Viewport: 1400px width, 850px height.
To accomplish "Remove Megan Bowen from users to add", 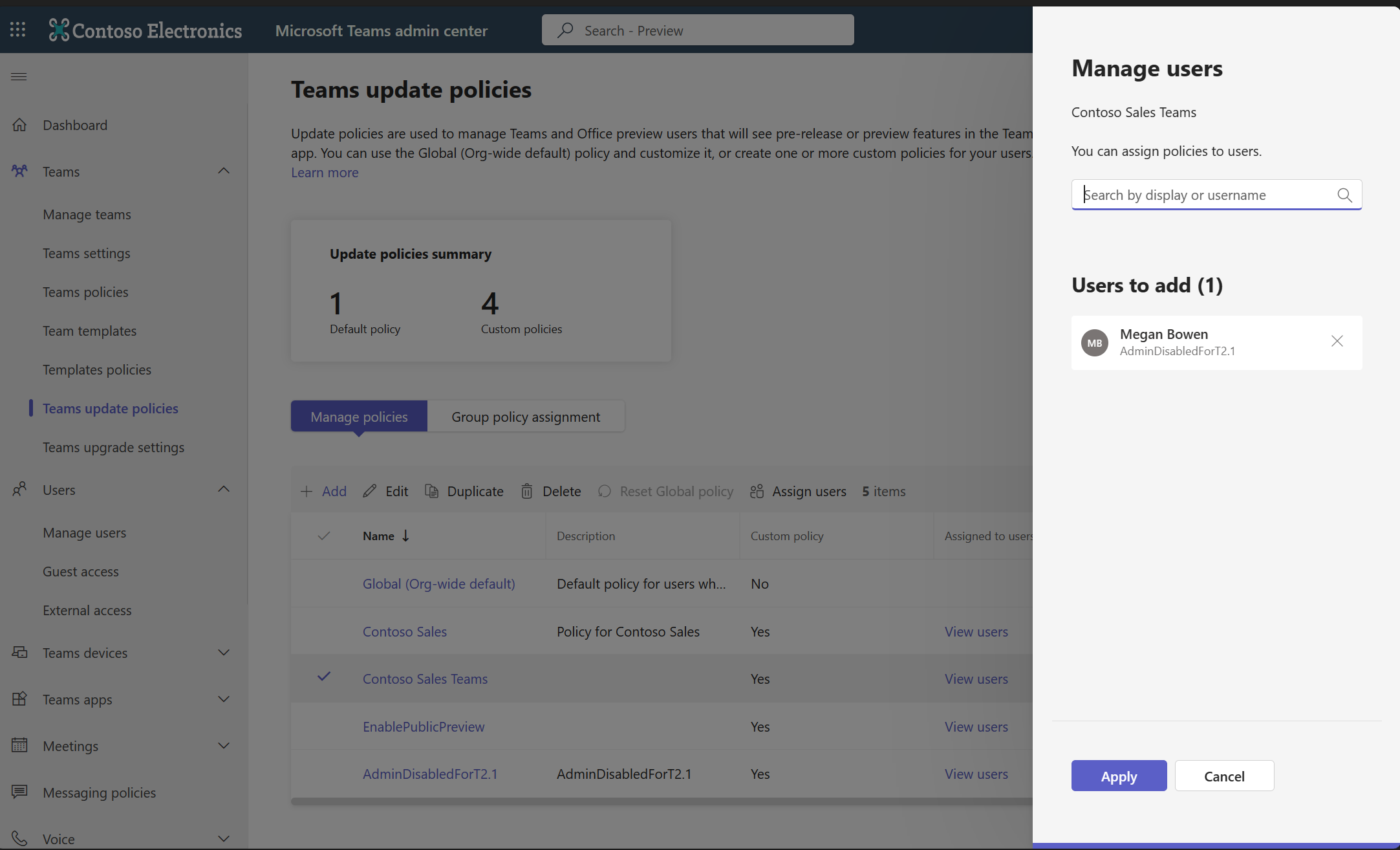I will 1338,341.
